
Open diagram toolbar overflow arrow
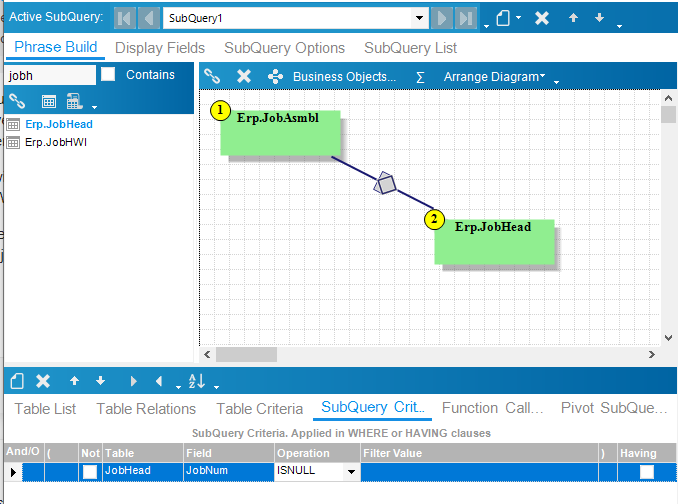[x=556, y=82]
